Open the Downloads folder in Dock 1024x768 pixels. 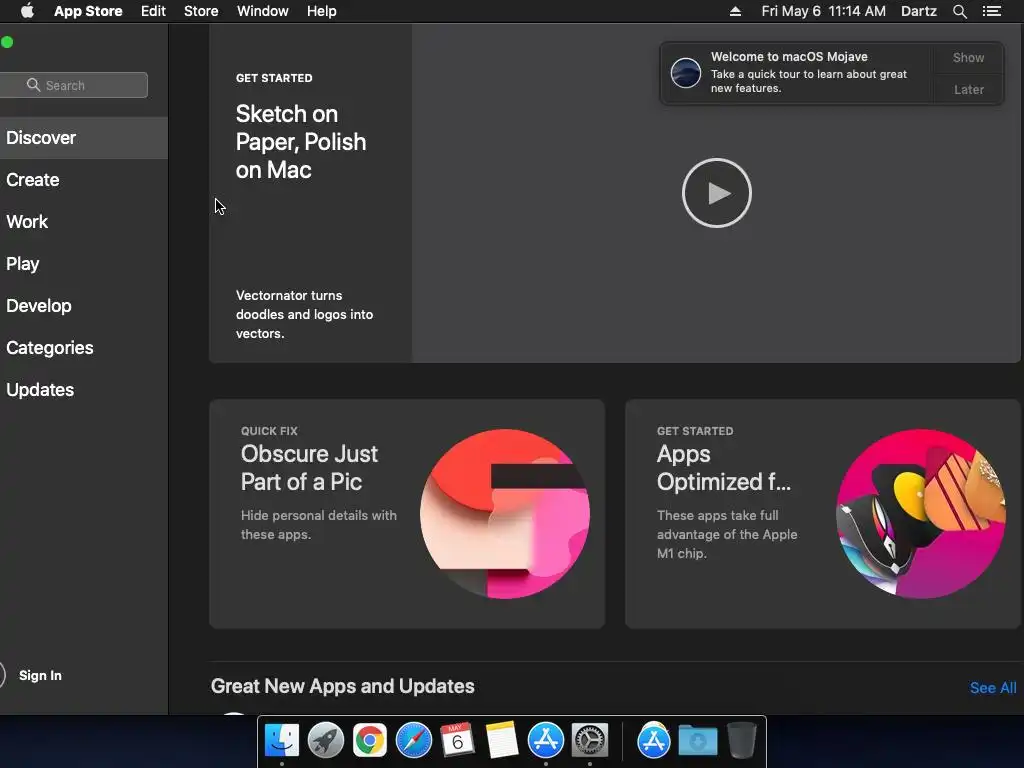[x=697, y=740]
